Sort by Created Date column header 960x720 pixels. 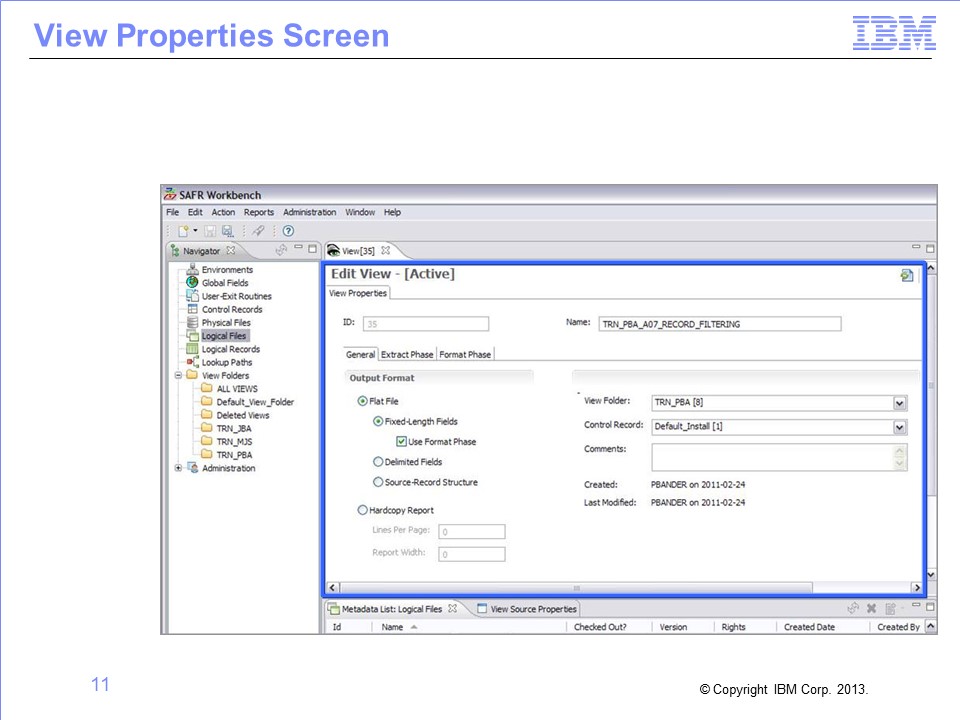(809, 627)
